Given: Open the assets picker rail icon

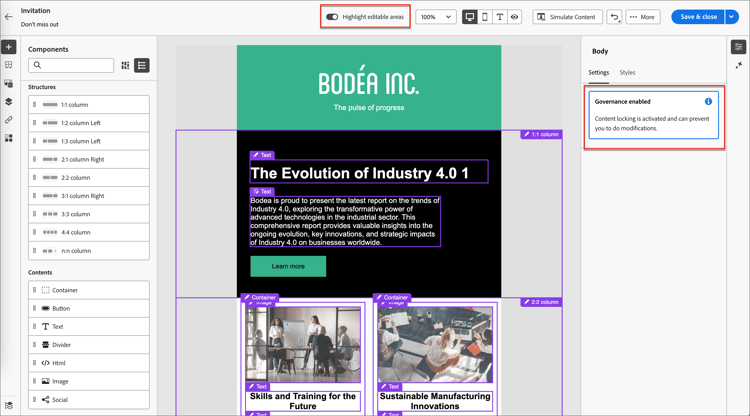Looking at the screenshot, I should click(x=9, y=83).
